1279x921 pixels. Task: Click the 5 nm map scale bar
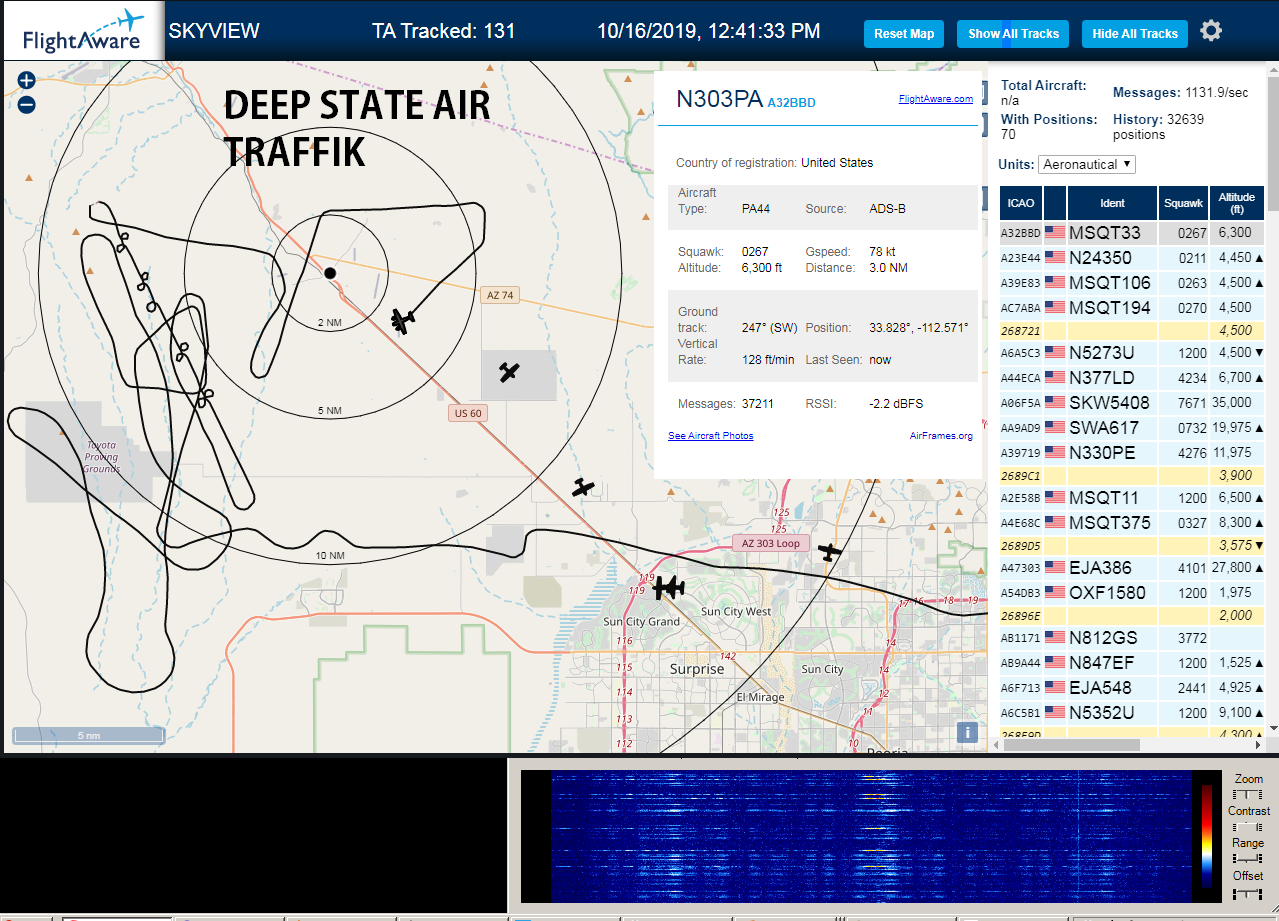click(88, 736)
